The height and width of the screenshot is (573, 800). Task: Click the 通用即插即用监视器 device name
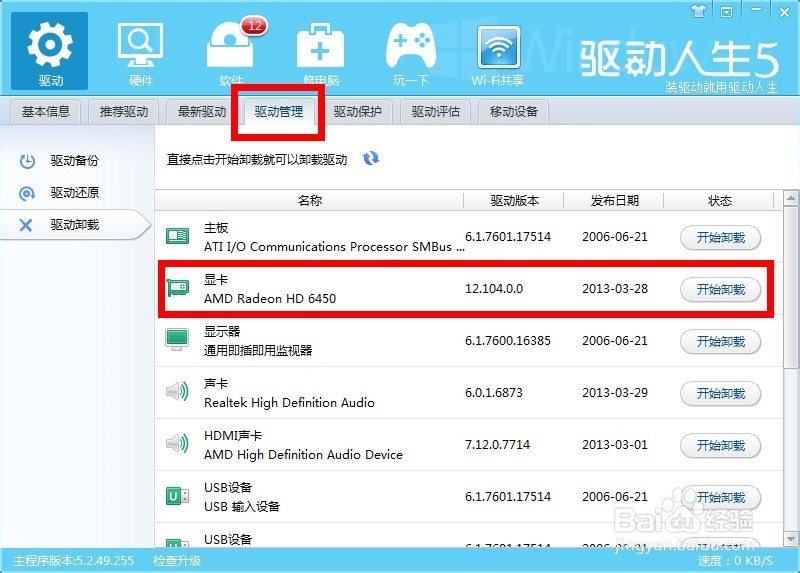[x=258, y=351]
